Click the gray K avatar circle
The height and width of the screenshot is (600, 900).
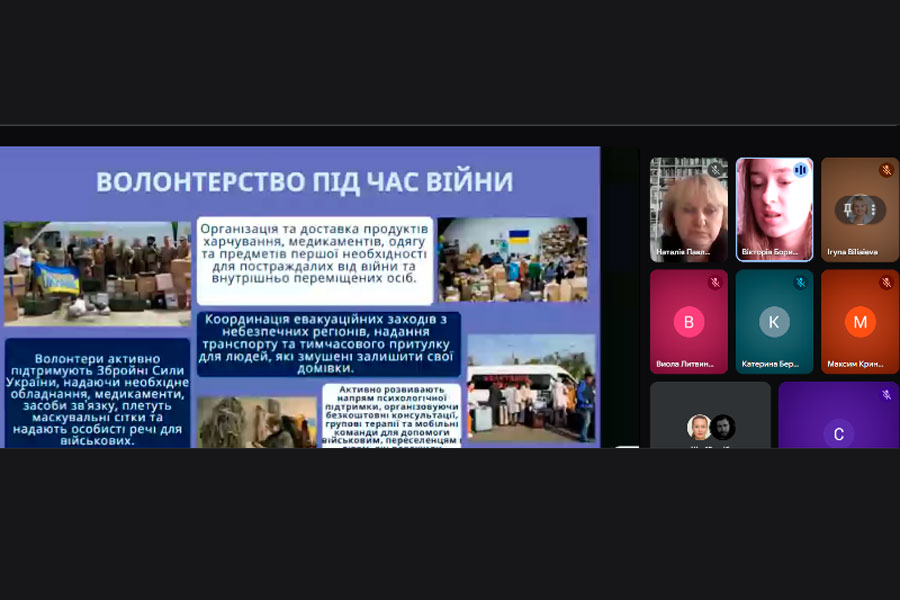click(774, 322)
